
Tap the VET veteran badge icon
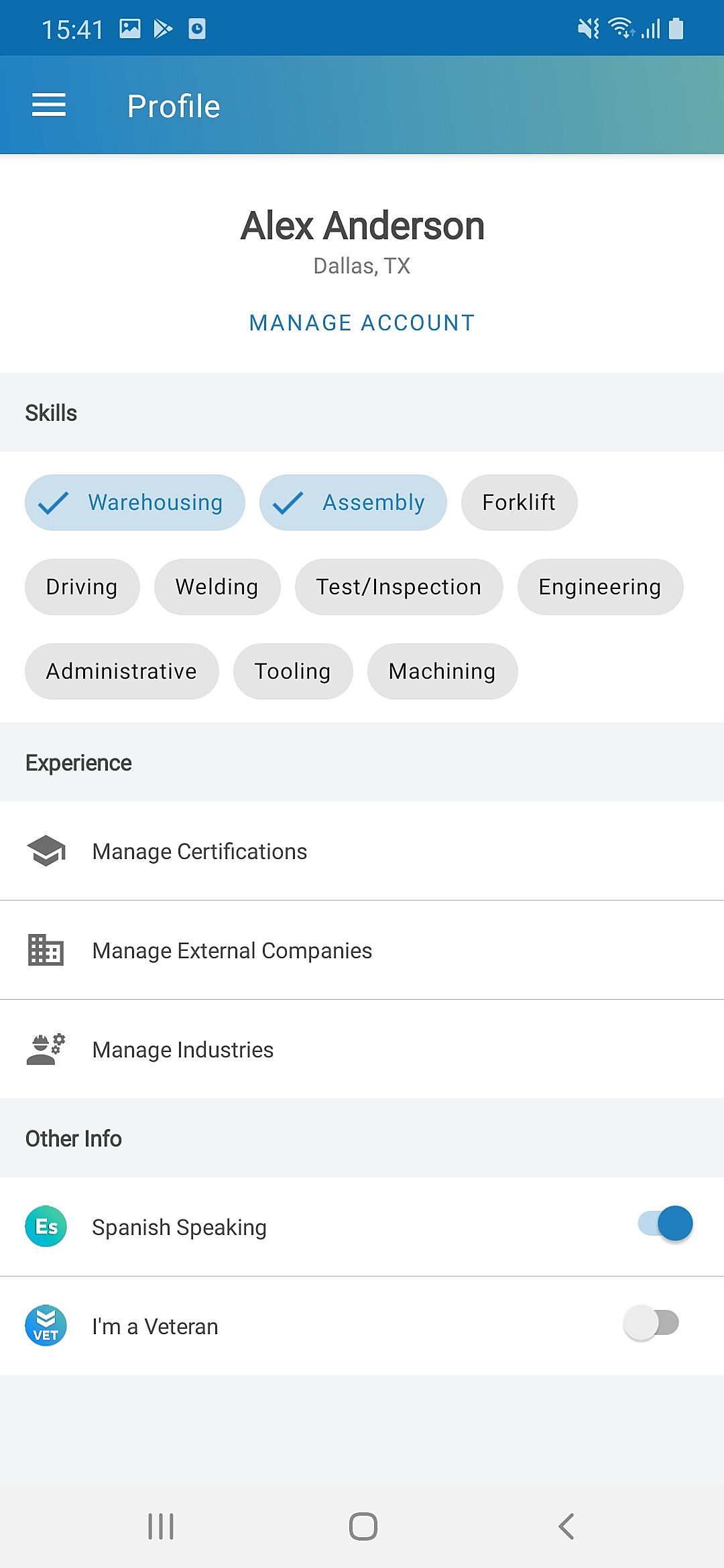[x=46, y=1325]
